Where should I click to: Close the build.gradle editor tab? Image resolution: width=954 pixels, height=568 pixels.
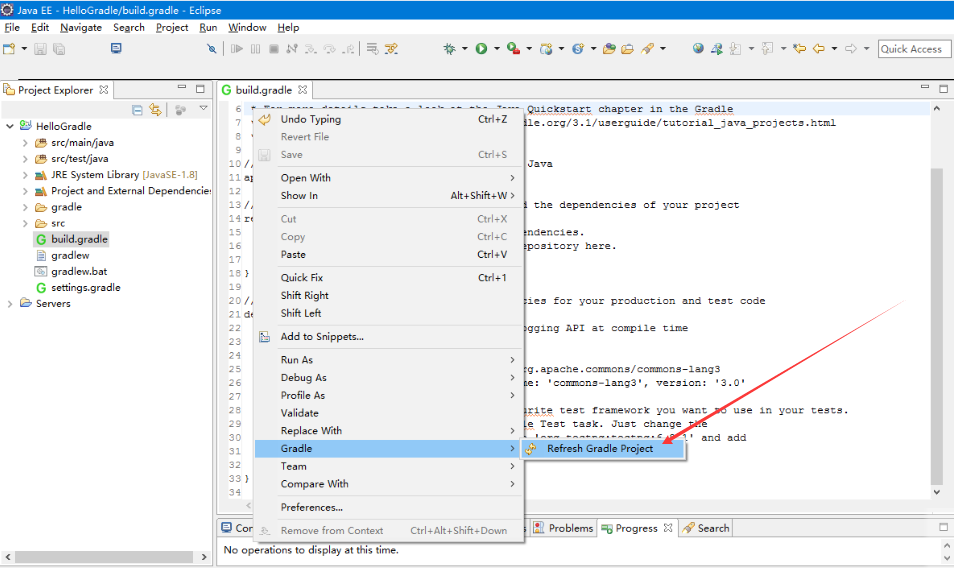click(302, 90)
